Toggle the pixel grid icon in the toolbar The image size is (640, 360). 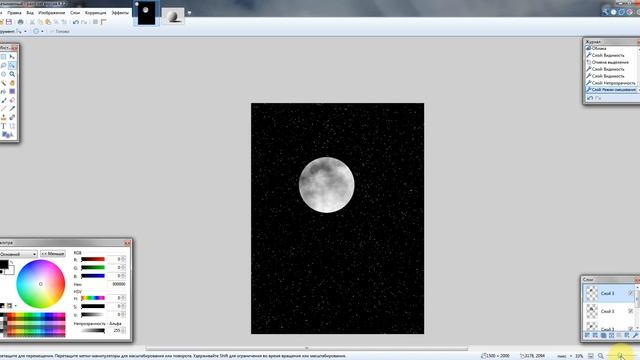point(96,22)
